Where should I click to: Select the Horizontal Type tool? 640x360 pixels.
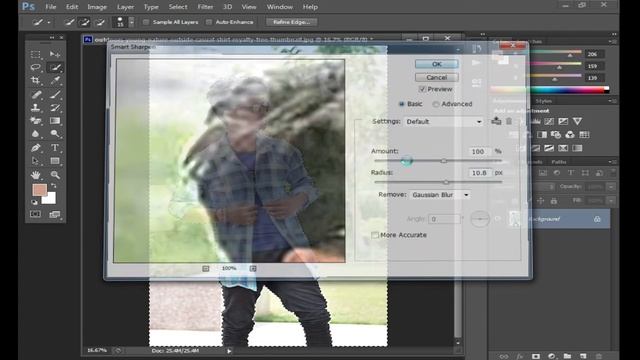click(55, 148)
